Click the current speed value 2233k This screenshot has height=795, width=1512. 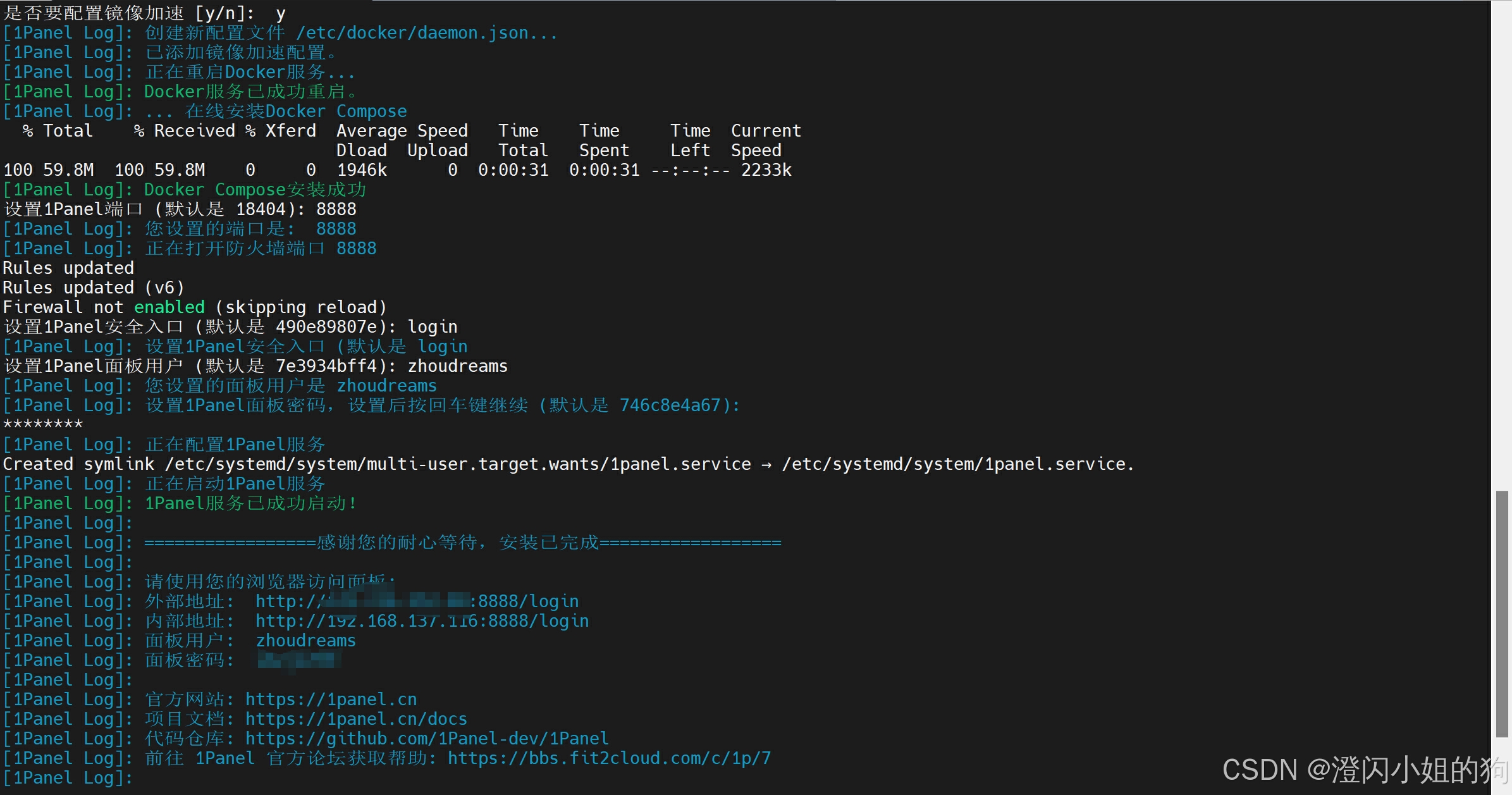pyautogui.click(x=766, y=170)
